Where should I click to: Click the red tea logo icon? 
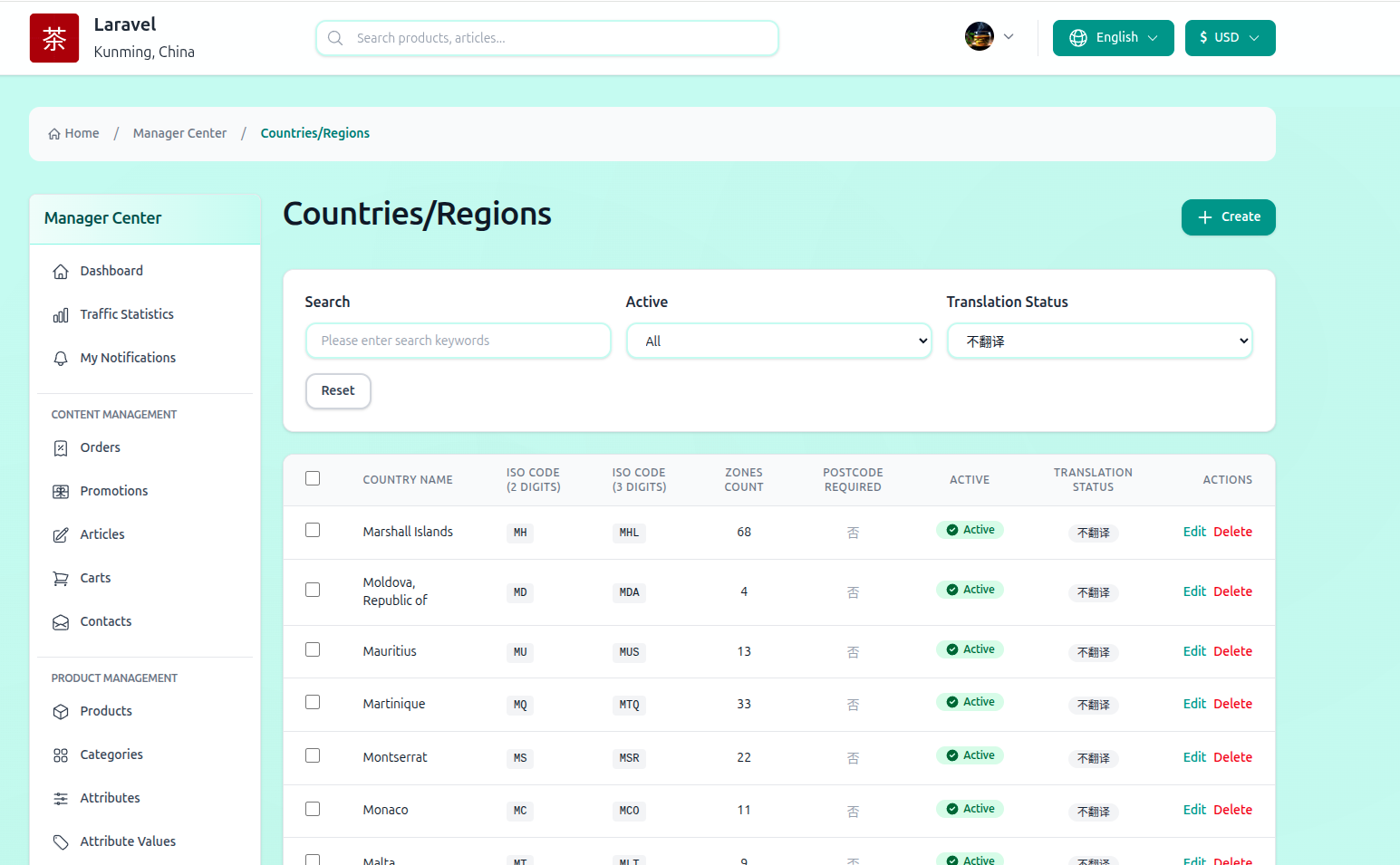(x=54, y=38)
